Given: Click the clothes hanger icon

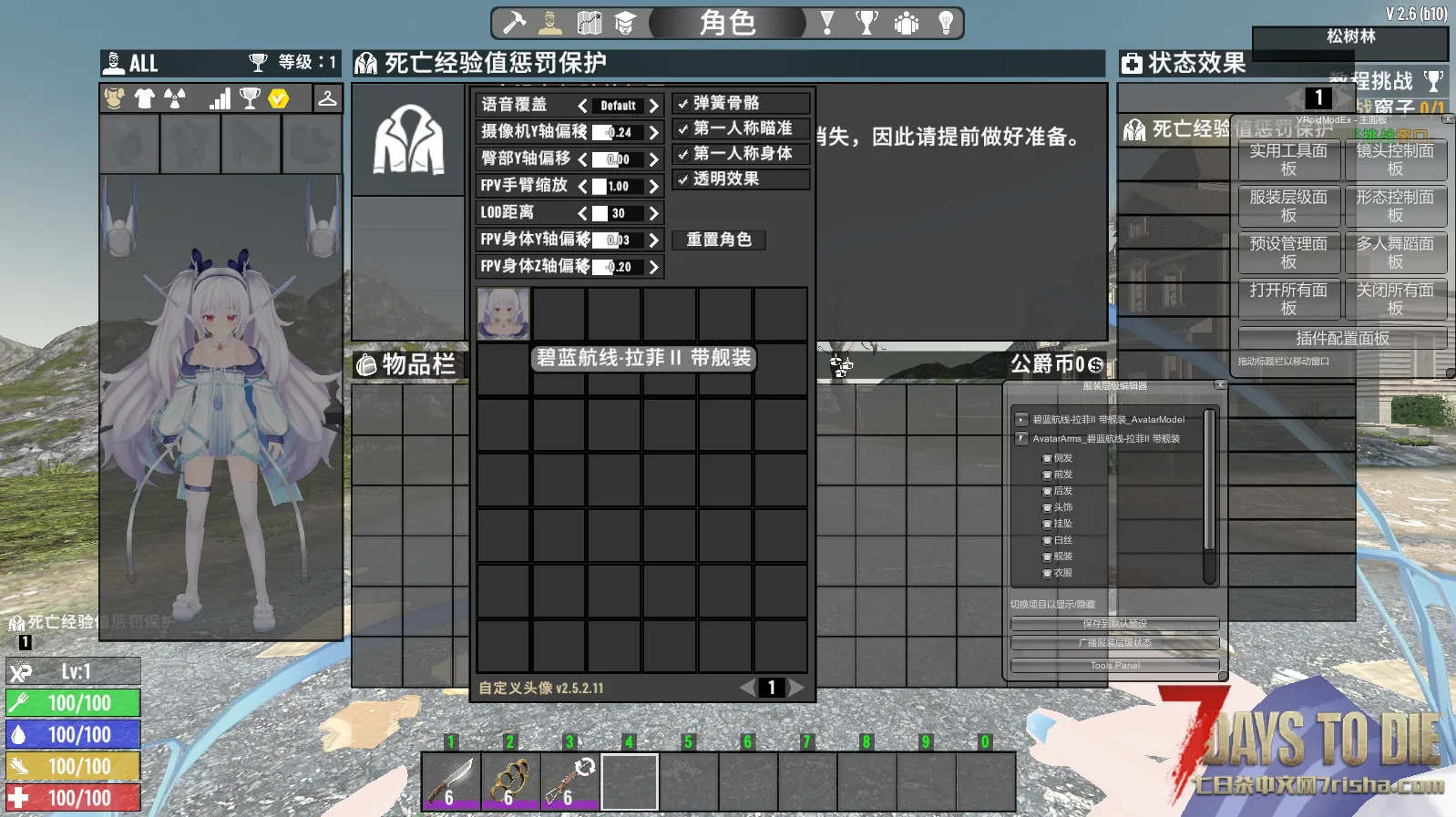Looking at the screenshot, I should point(327,98).
